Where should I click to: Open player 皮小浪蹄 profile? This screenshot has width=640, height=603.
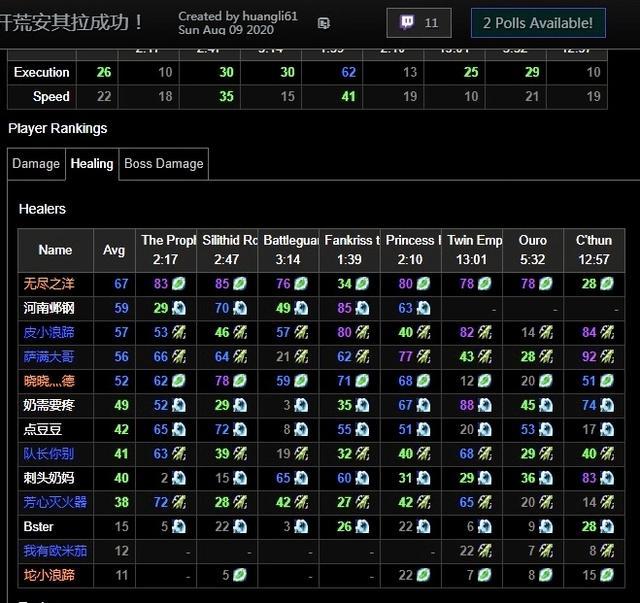tap(49, 332)
